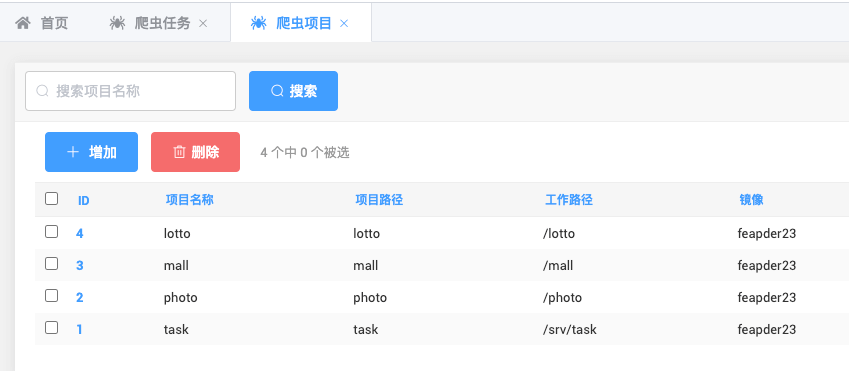Click the 增加 button to add a project
The height and width of the screenshot is (371, 849).
pyautogui.click(x=92, y=152)
